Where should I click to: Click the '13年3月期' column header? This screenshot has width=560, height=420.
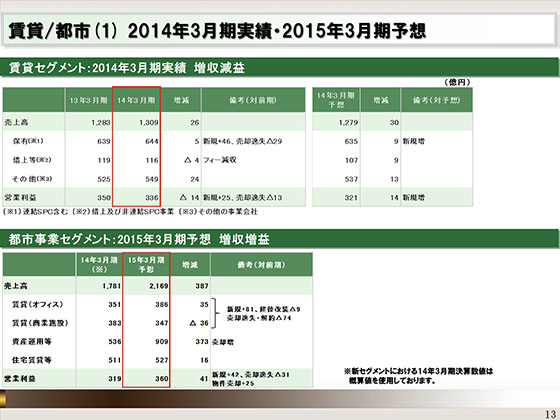click(x=88, y=100)
